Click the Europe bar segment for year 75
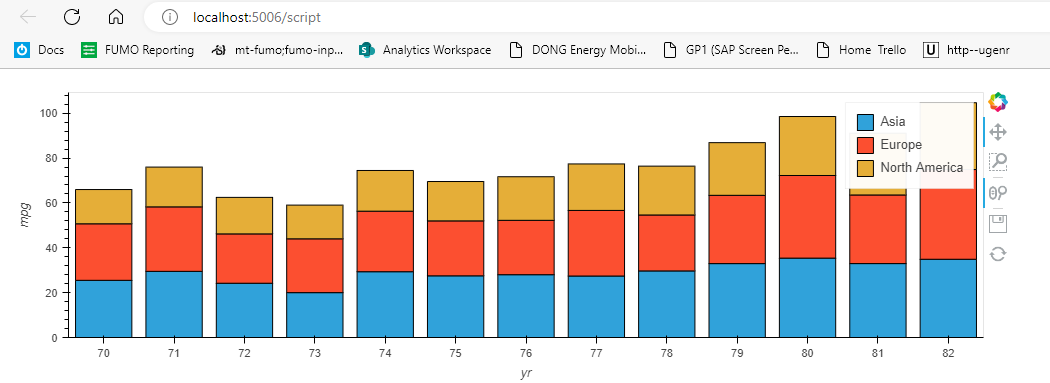 [455, 248]
